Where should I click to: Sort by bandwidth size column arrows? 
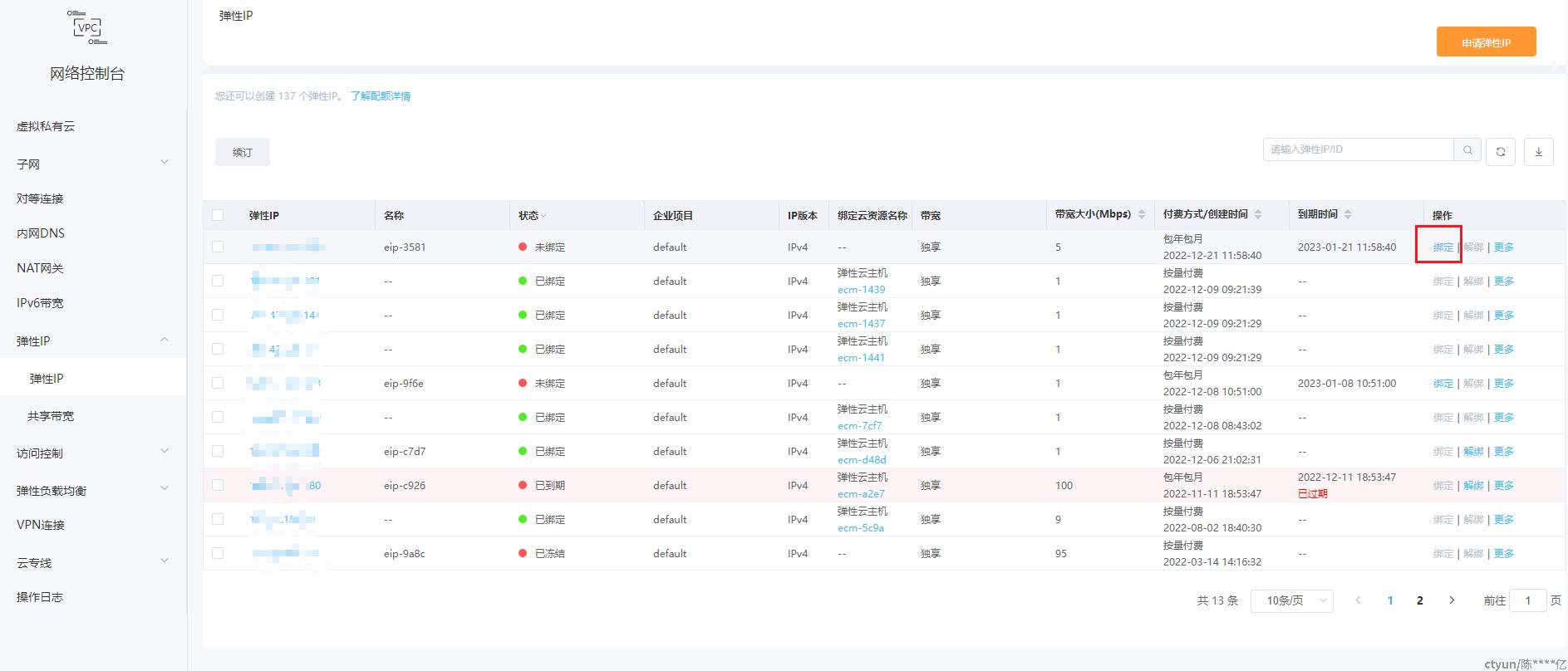[1142, 215]
